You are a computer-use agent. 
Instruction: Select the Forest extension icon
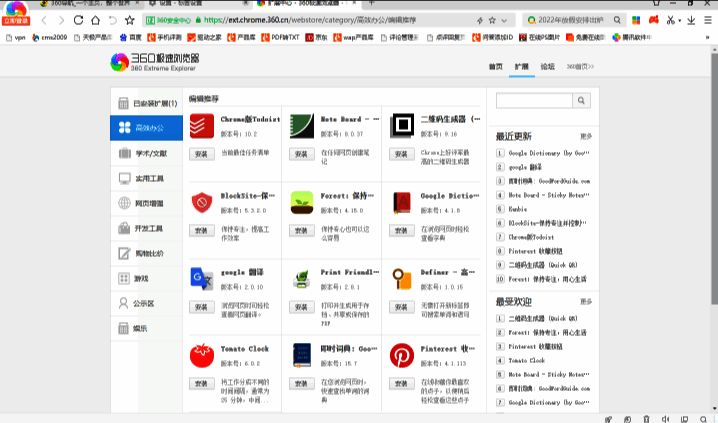(x=302, y=202)
